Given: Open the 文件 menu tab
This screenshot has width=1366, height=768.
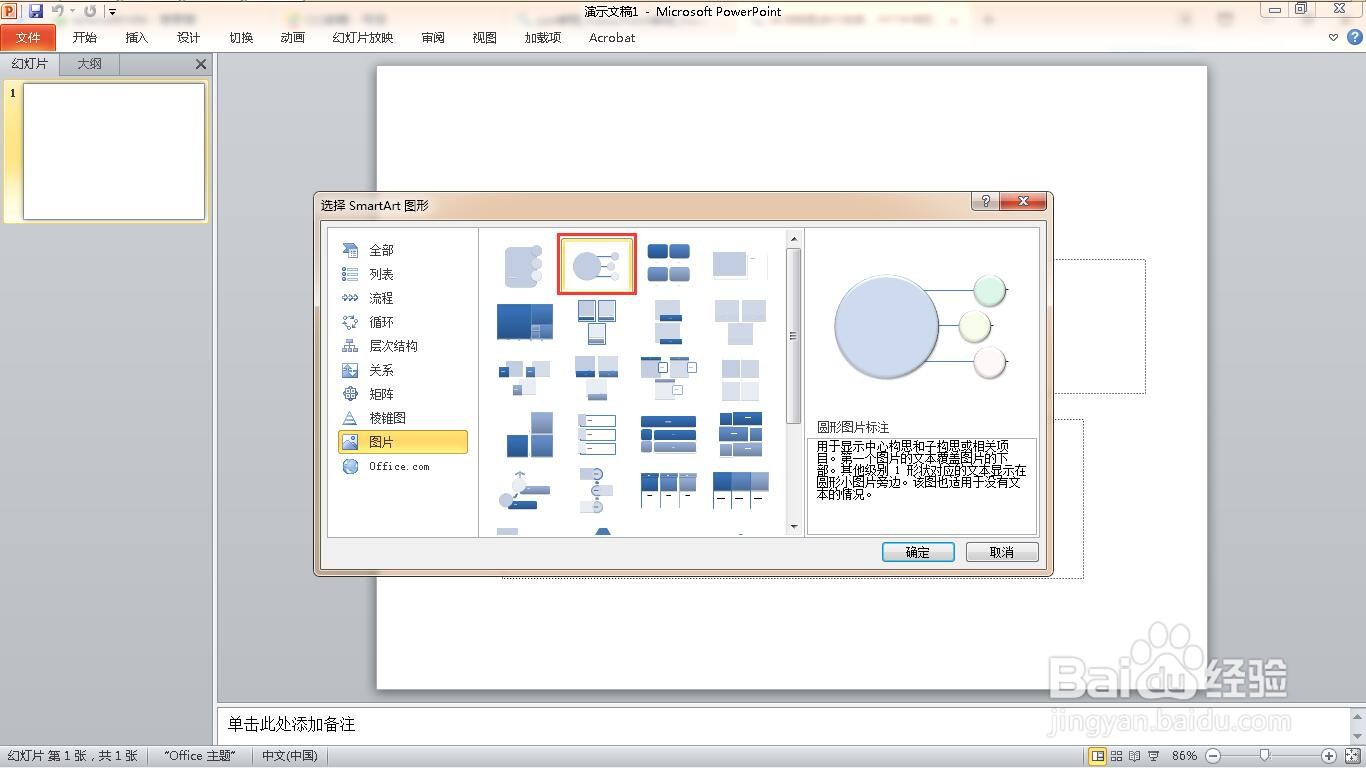Looking at the screenshot, I should point(28,38).
